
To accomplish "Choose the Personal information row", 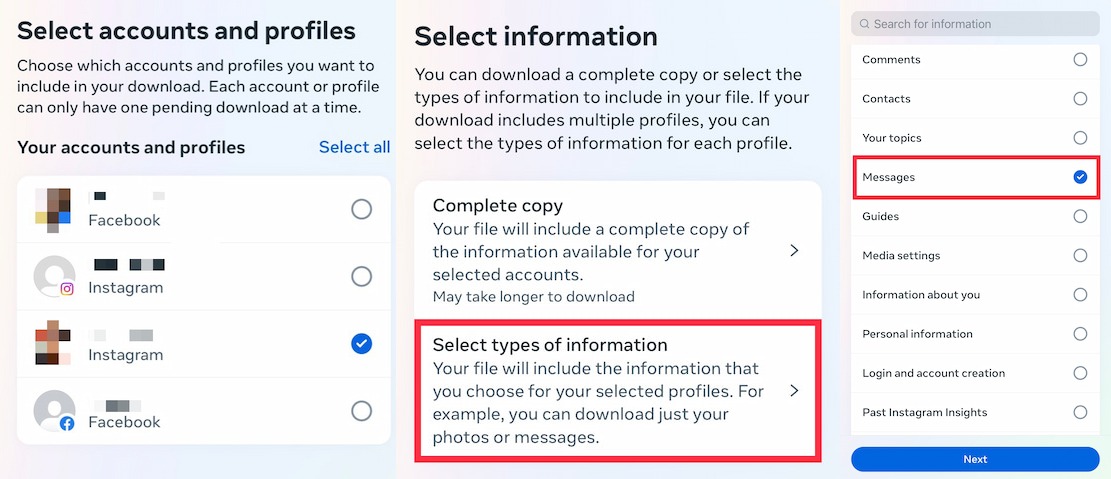I will (975, 334).
